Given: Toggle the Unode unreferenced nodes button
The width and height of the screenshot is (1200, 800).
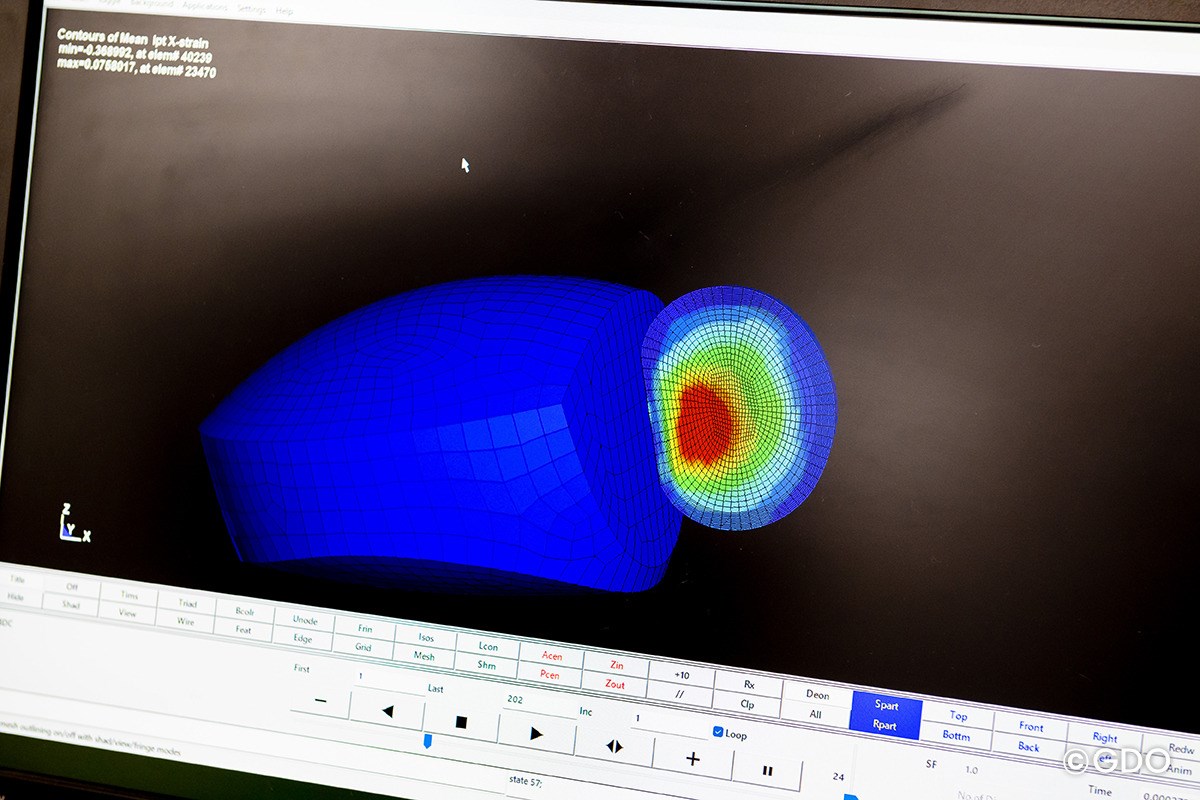Looking at the screenshot, I should pyautogui.click(x=305, y=620).
